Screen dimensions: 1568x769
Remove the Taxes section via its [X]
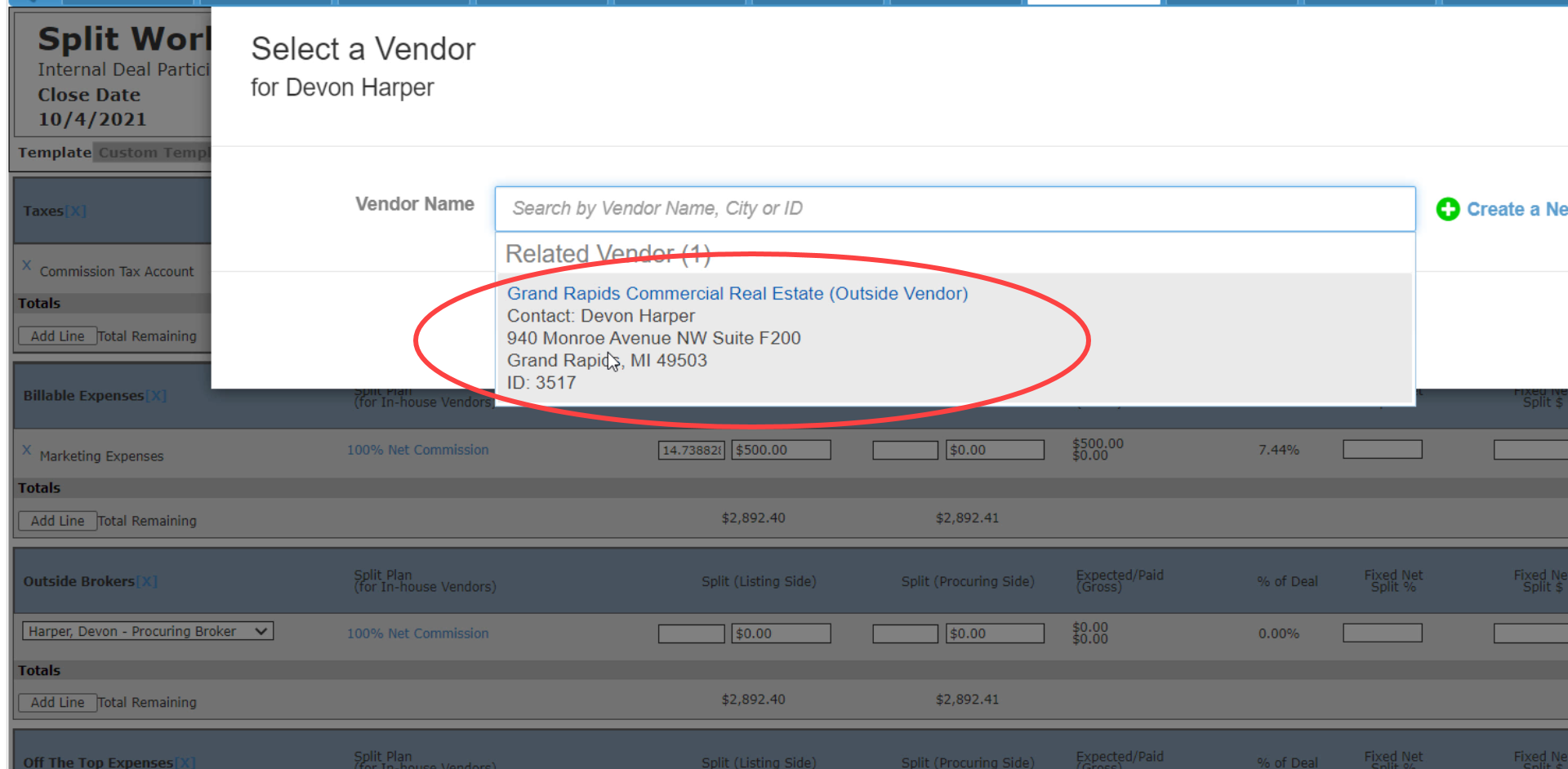(76, 211)
